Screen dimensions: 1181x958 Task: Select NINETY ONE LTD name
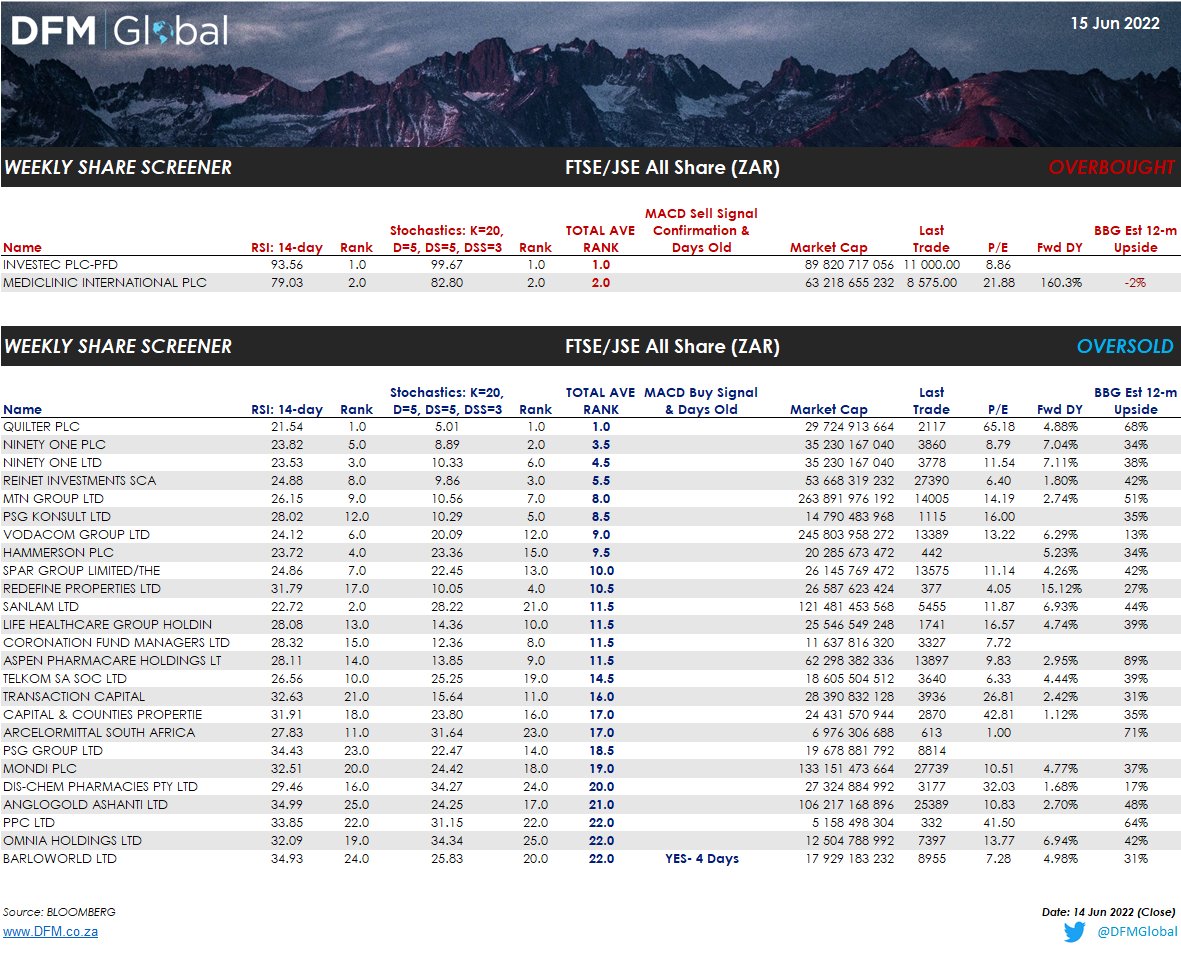tap(53, 463)
